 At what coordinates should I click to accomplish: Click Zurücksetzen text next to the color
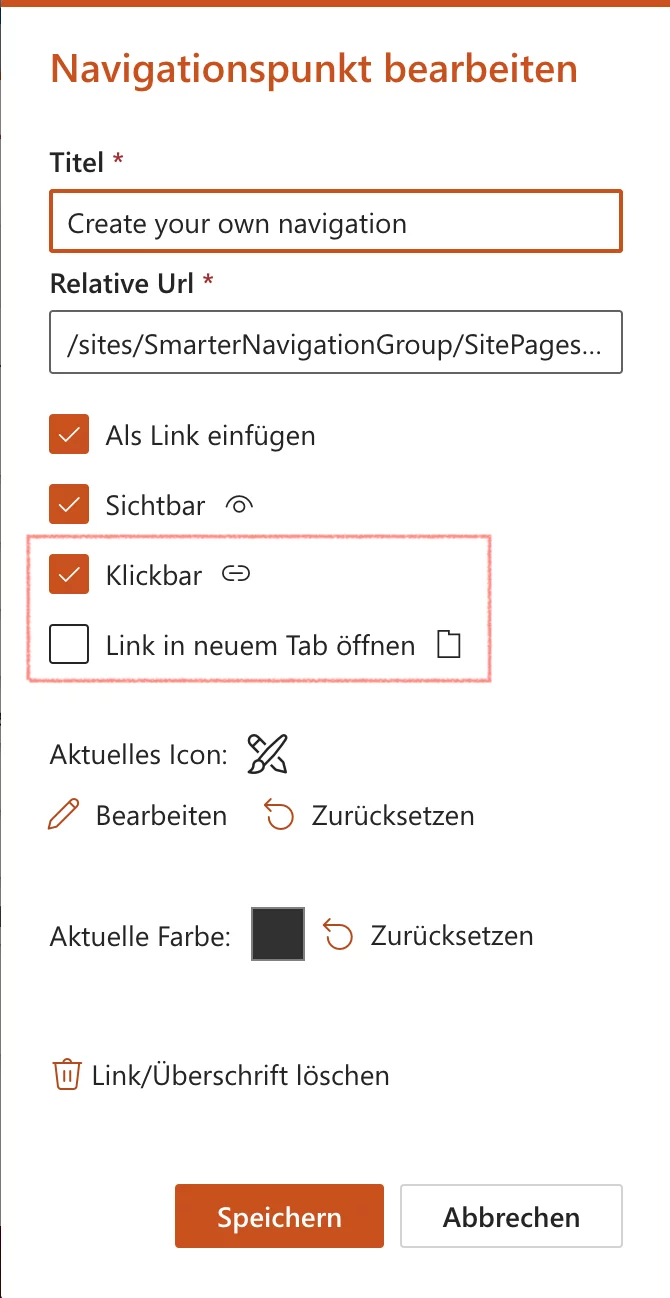coord(452,936)
